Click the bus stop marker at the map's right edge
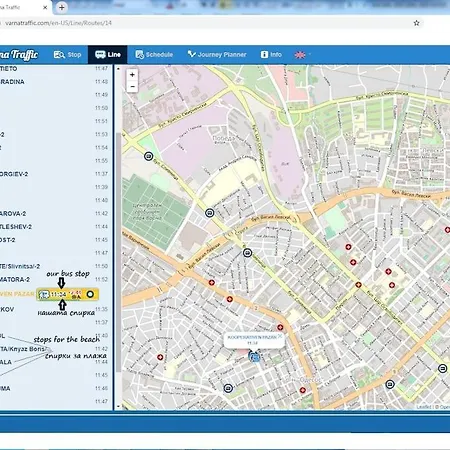 click(x=442, y=368)
